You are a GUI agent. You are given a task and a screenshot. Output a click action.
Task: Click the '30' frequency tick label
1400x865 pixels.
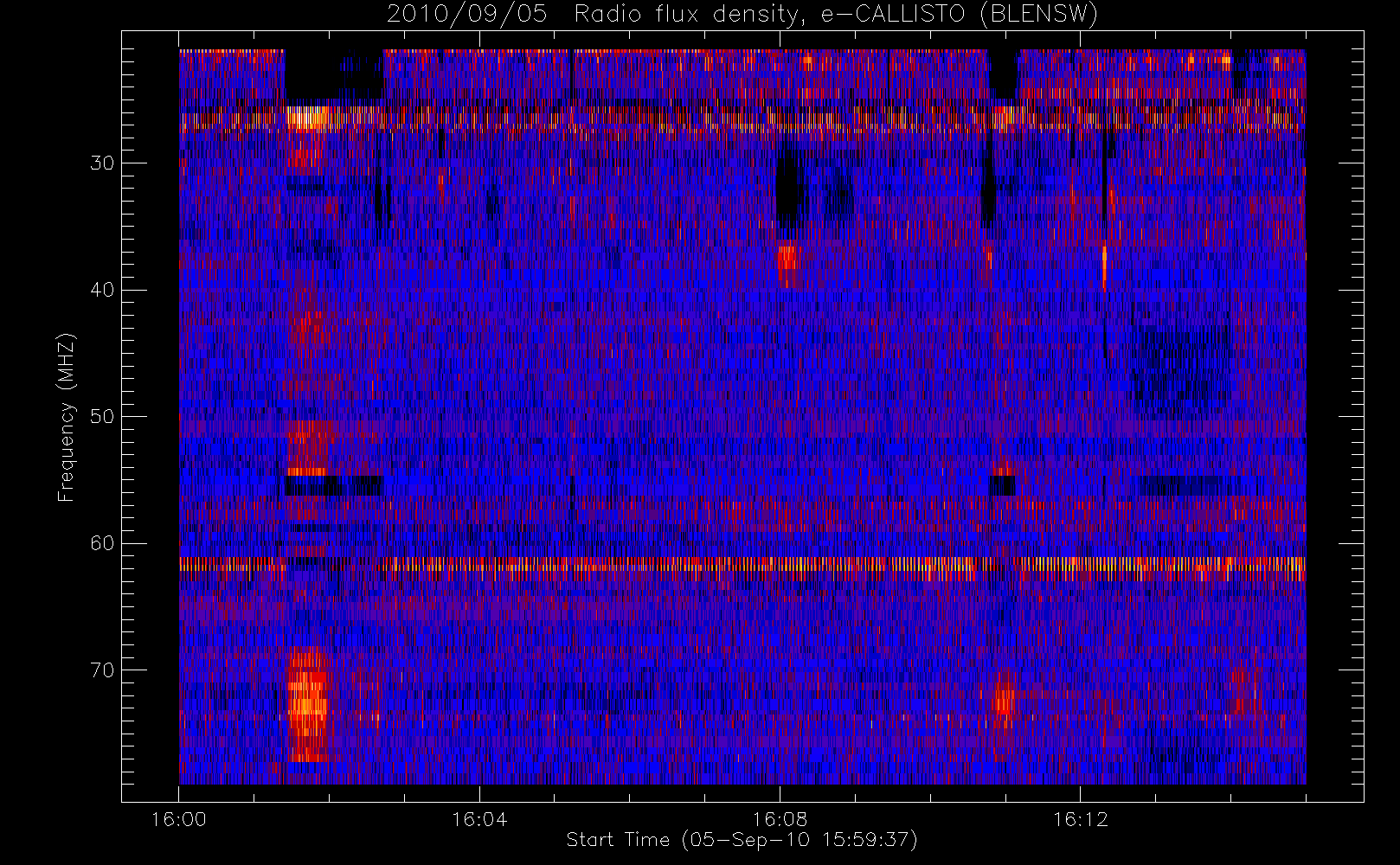102,163
